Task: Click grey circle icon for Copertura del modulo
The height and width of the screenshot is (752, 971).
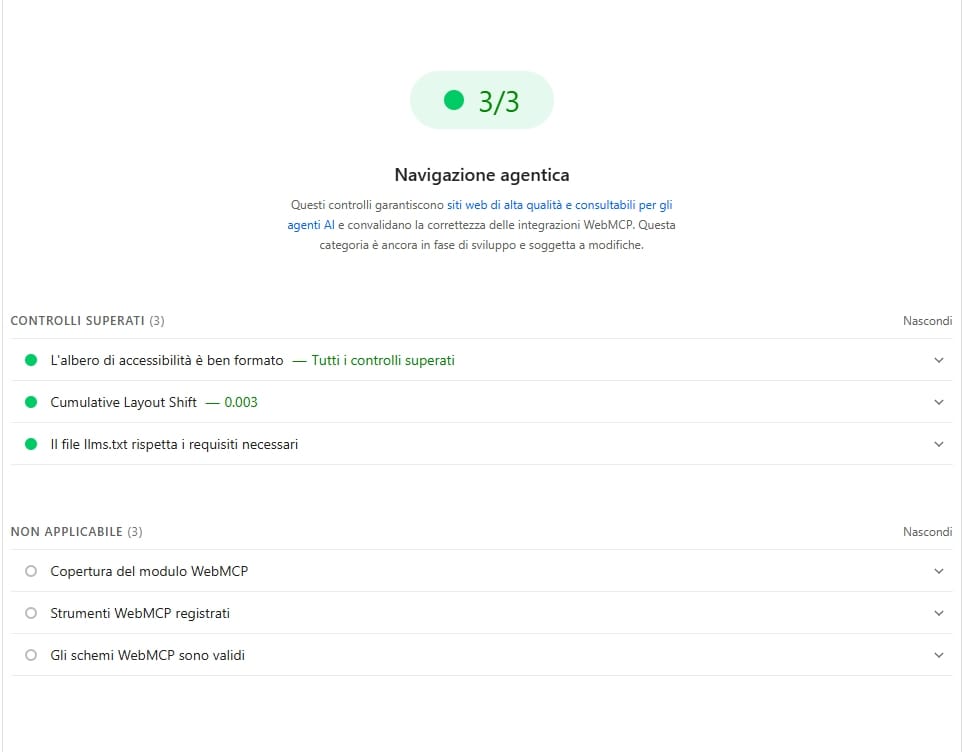Action: (x=31, y=571)
